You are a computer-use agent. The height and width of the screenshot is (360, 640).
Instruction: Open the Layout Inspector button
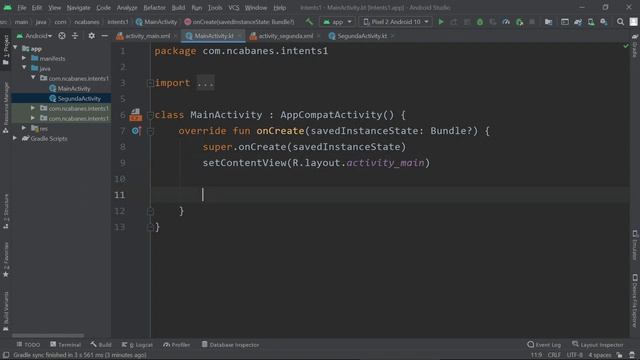point(598,345)
